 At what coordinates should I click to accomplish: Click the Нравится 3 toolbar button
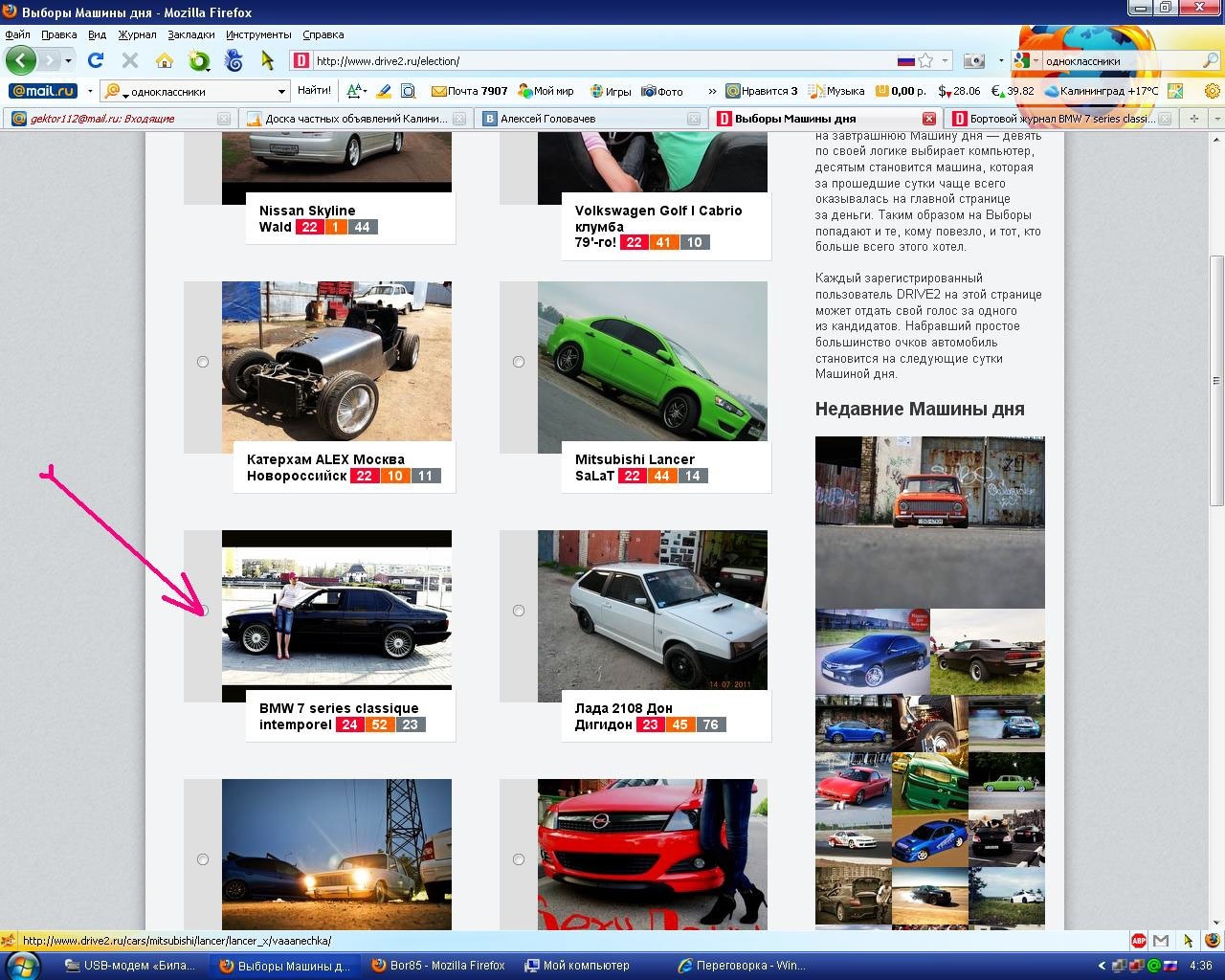pyautogui.click(x=762, y=91)
